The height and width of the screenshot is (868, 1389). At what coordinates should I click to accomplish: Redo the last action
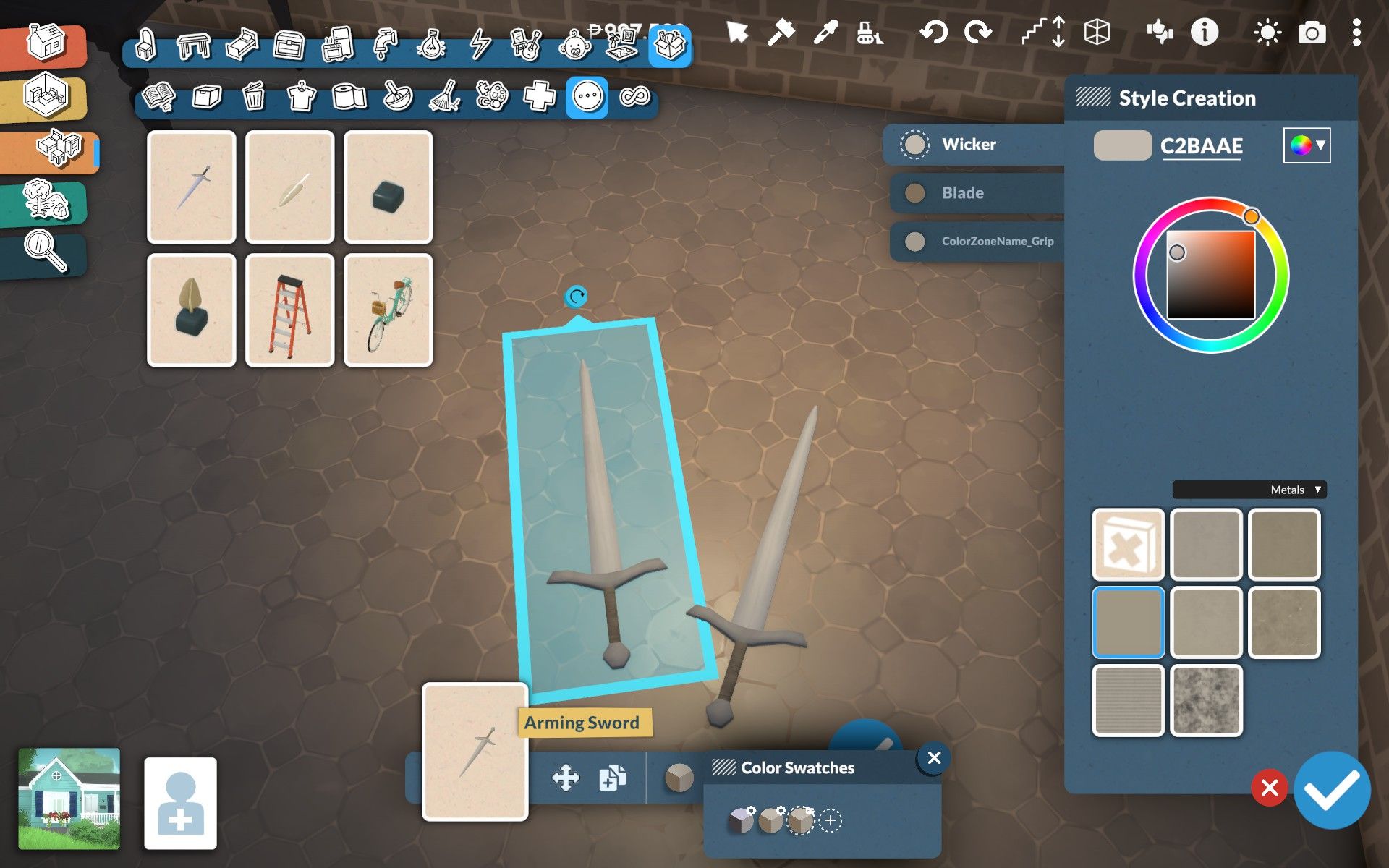(978, 33)
